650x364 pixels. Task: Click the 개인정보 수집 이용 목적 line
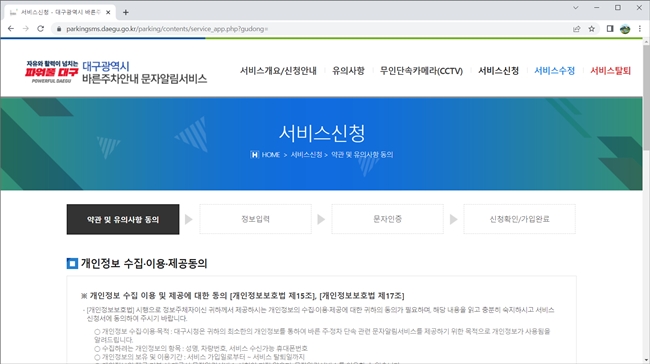(x=322, y=335)
